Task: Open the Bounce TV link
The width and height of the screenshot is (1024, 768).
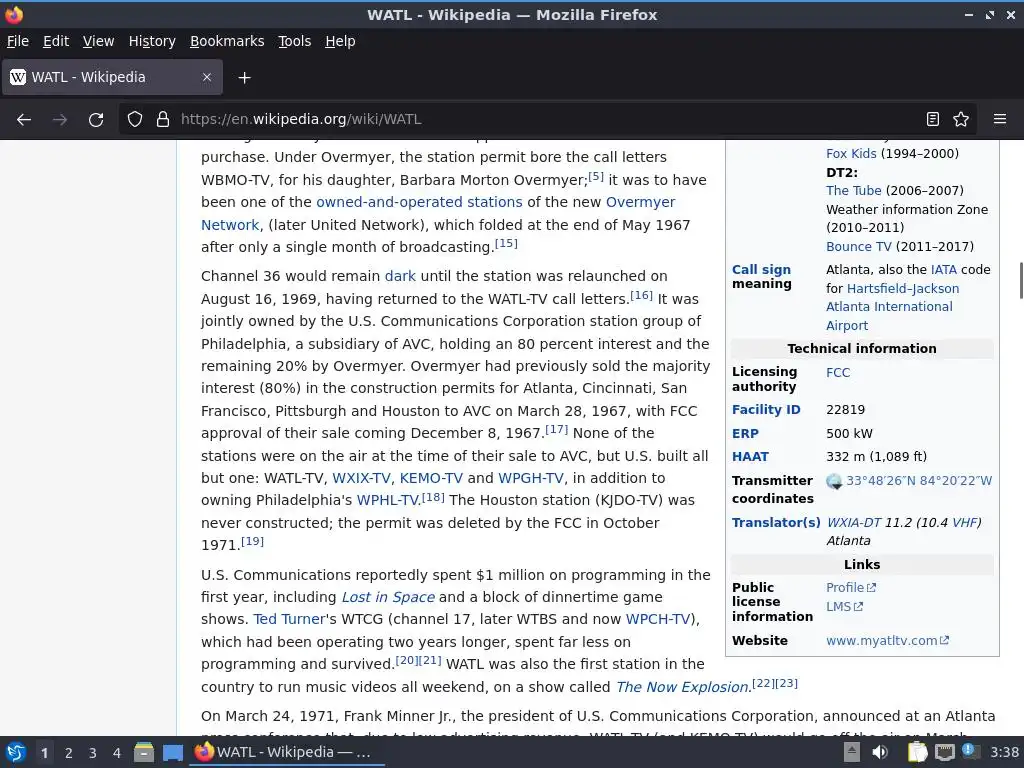Action: point(859,247)
